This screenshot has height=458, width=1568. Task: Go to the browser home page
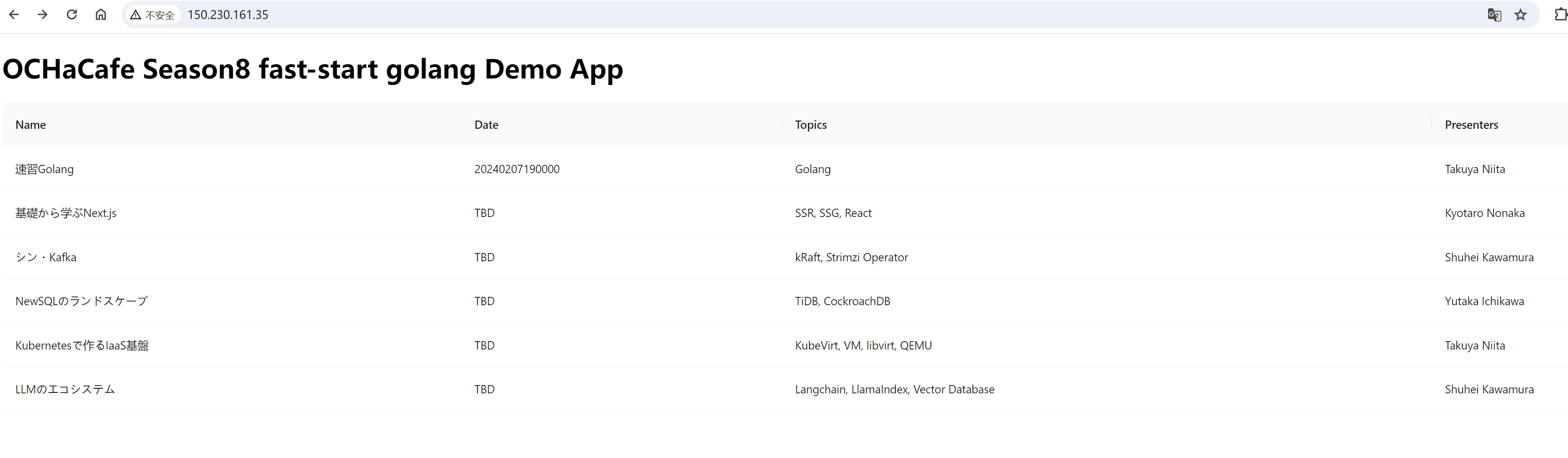(x=101, y=15)
